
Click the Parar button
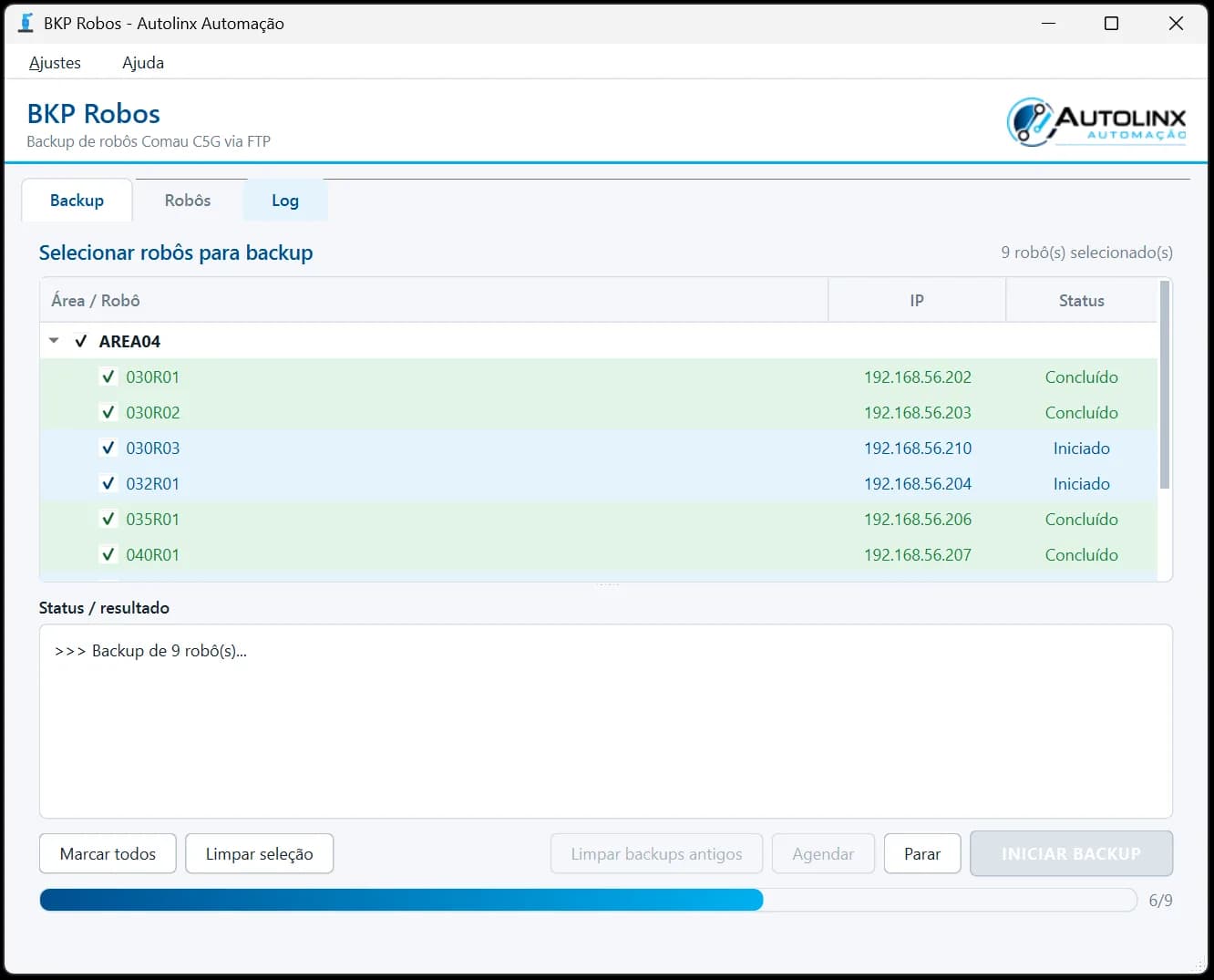tap(922, 854)
